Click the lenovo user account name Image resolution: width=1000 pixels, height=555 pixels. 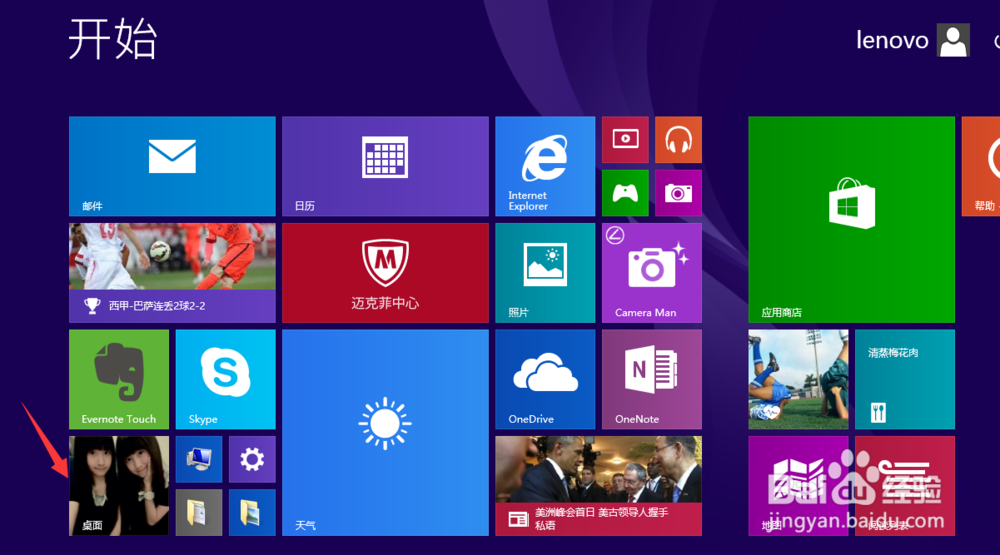click(x=892, y=40)
